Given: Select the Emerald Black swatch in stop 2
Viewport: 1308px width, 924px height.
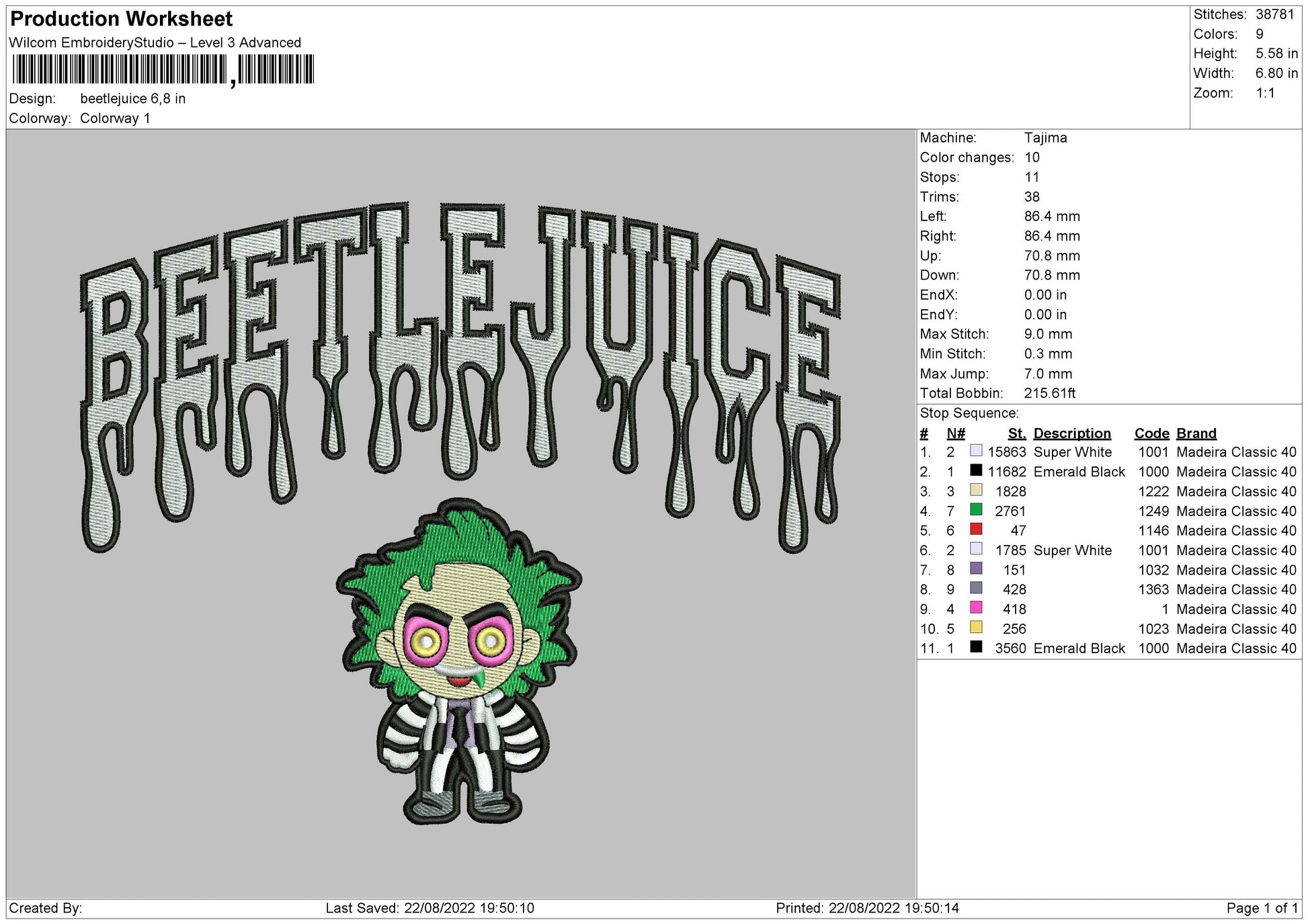Looking at the screenshot, I should 976,470.
